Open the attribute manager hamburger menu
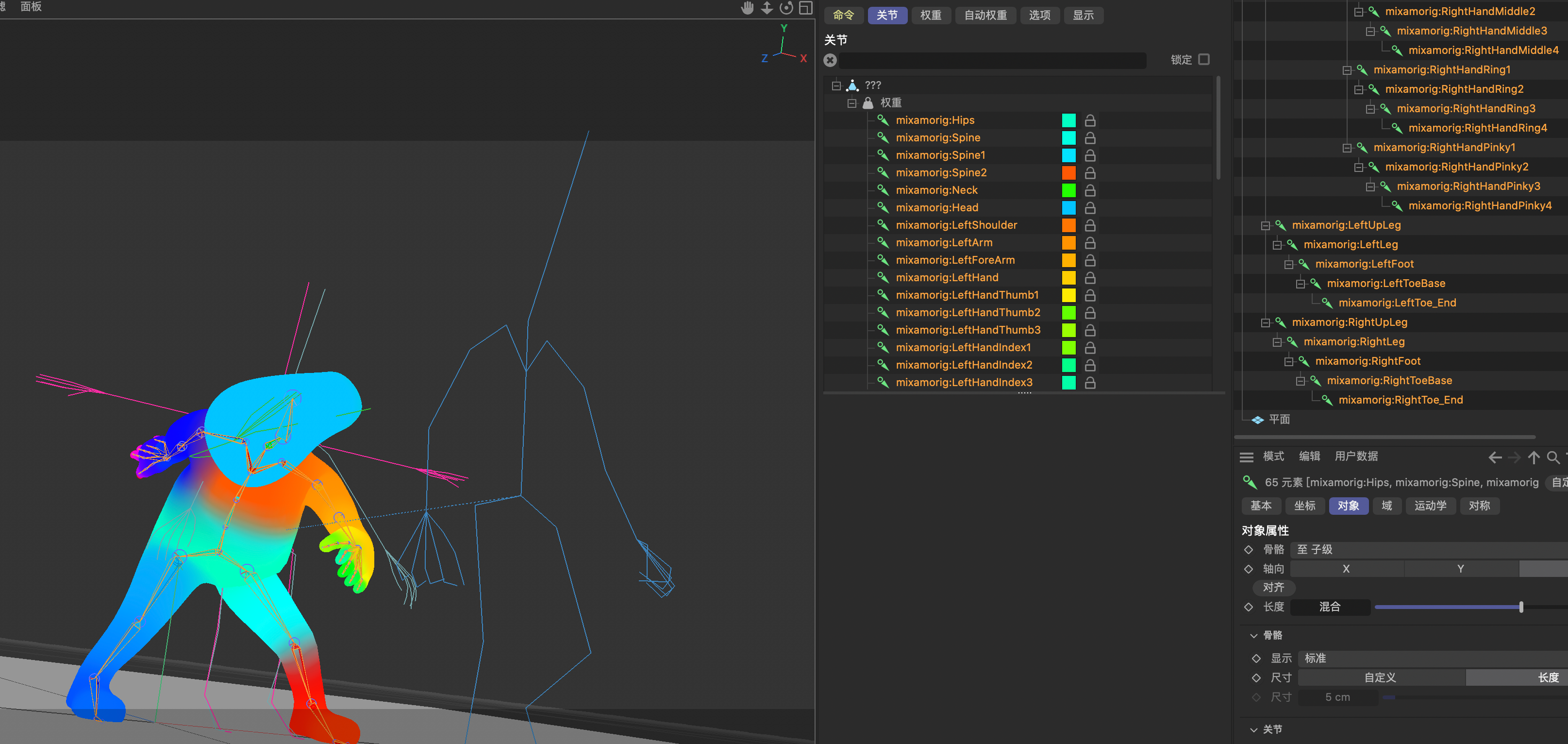This screenshot has width=1568, height=744. (x=1246, y=457)
